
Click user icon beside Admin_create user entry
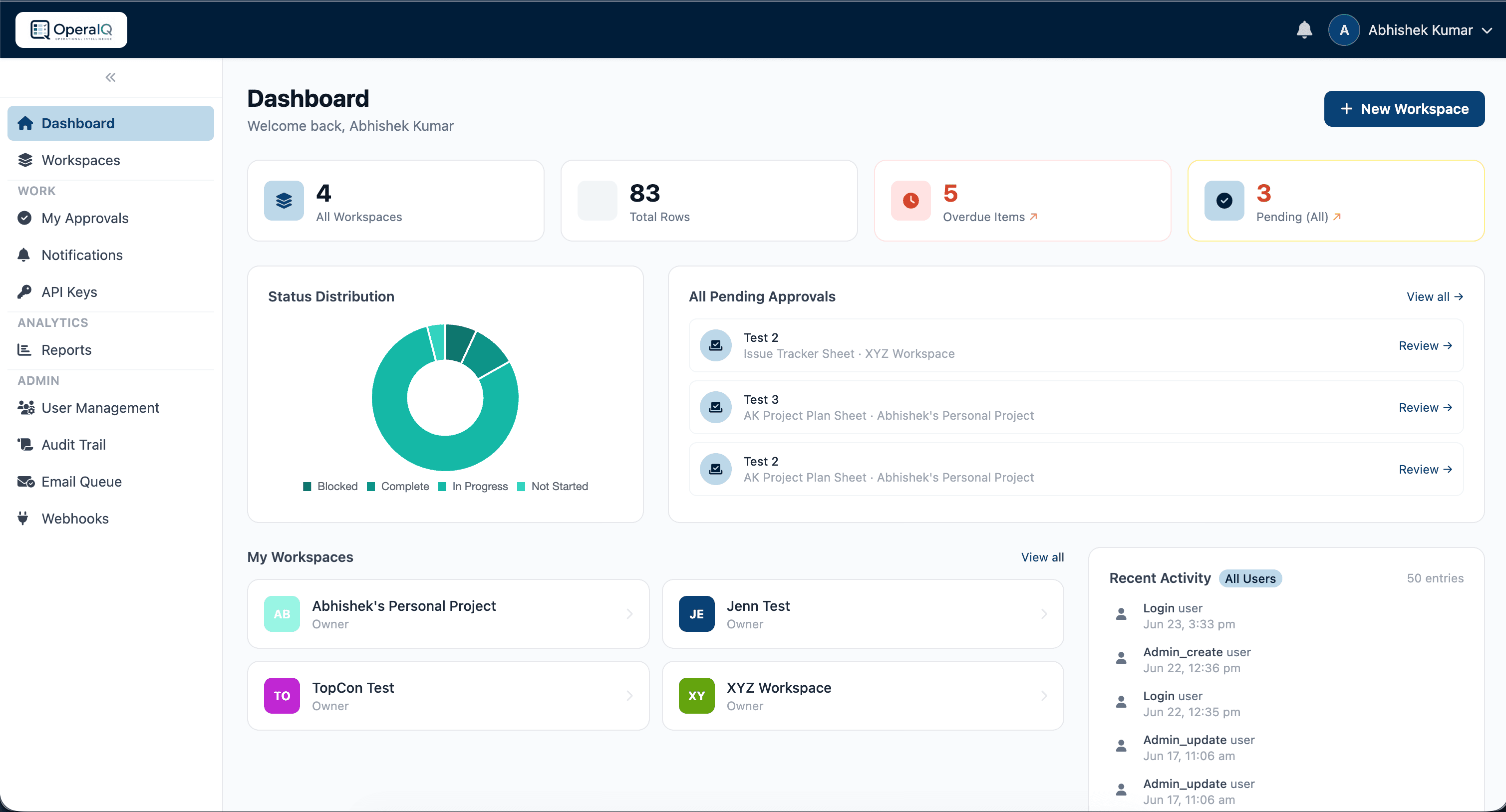[1121, 658]
